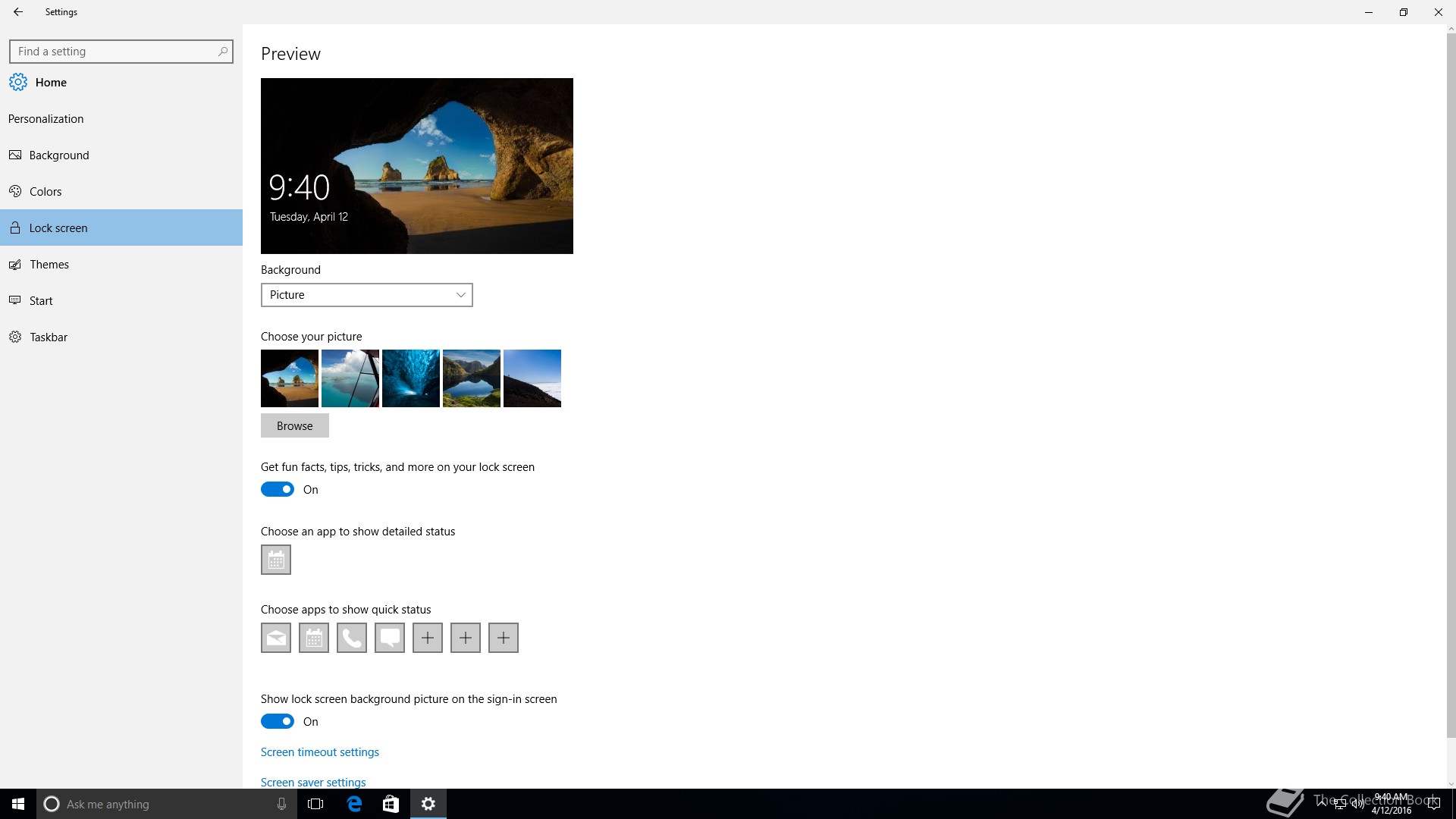
Task: Click the Messaging quick status icon
Action: click(390, 638)
